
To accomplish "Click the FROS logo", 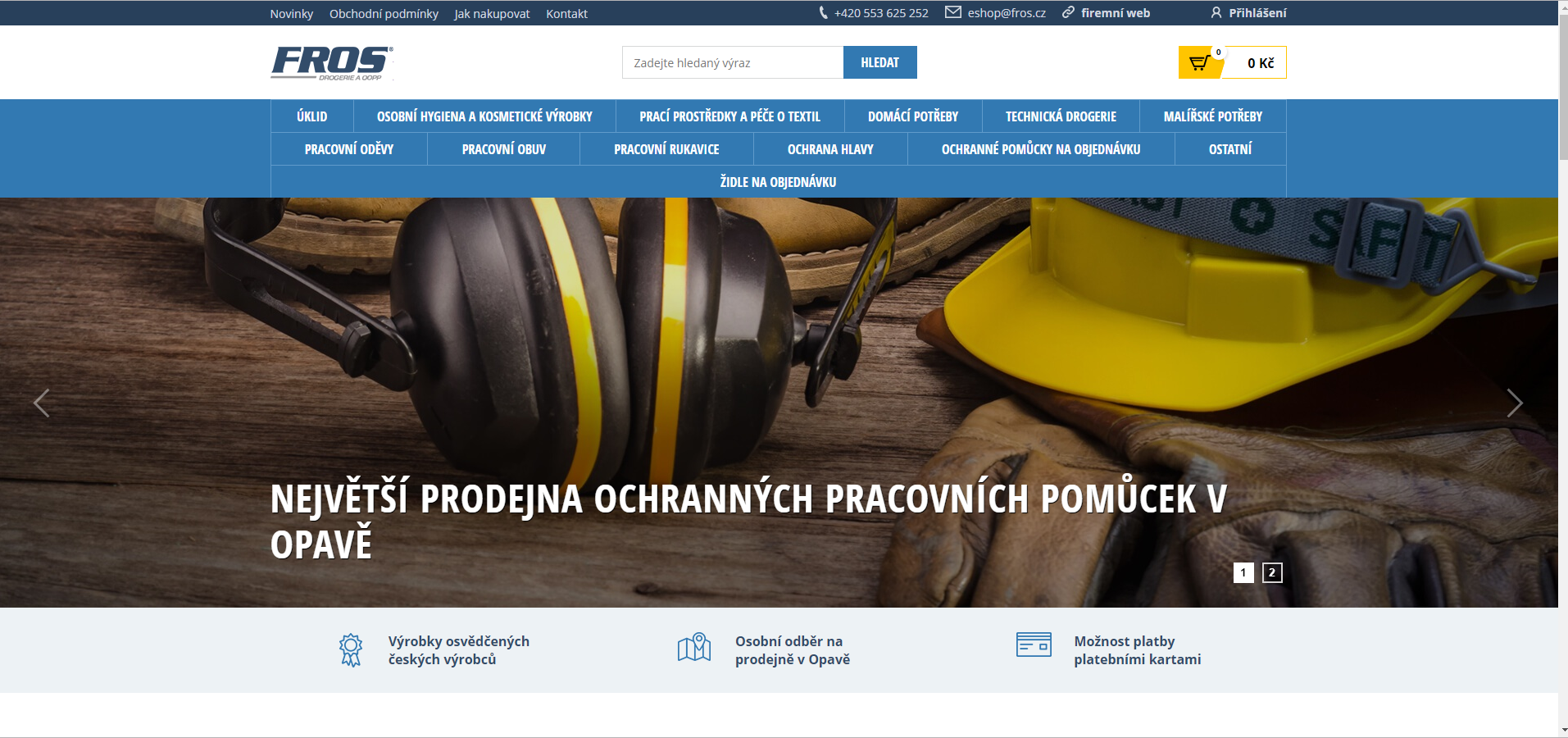I will (331, 62).
